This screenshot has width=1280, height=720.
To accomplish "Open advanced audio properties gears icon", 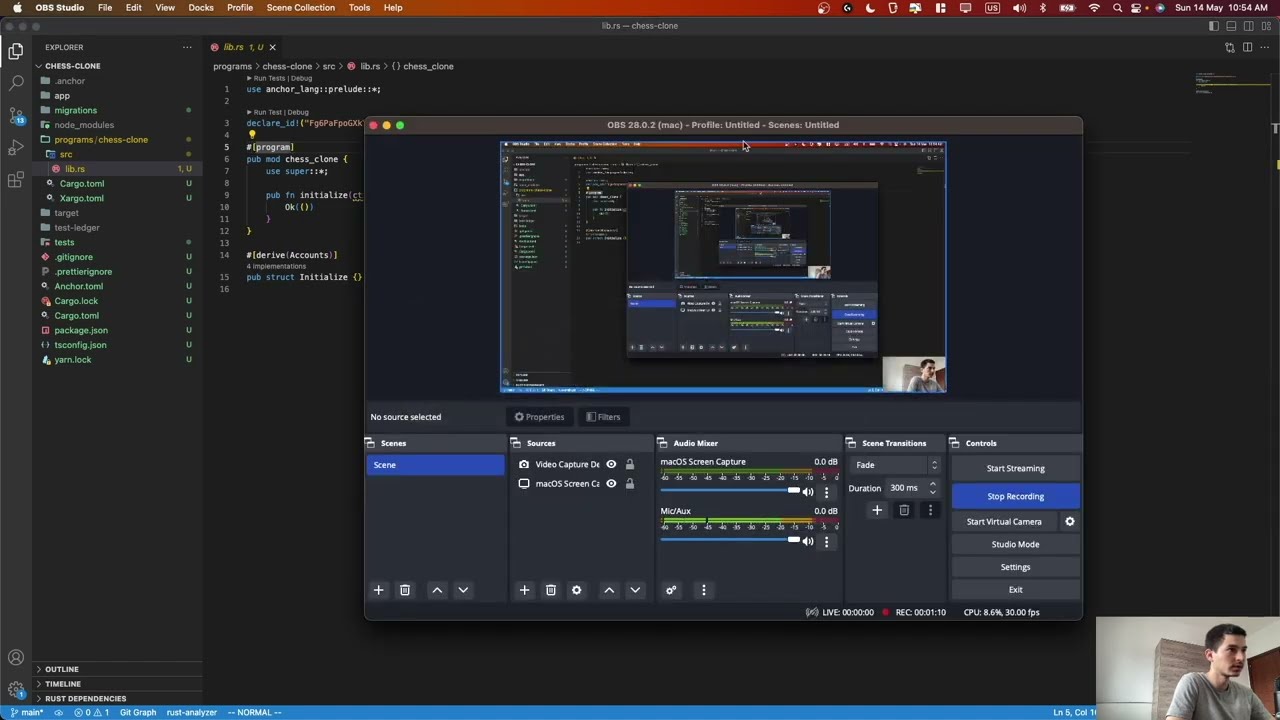I will coord(671,590).
